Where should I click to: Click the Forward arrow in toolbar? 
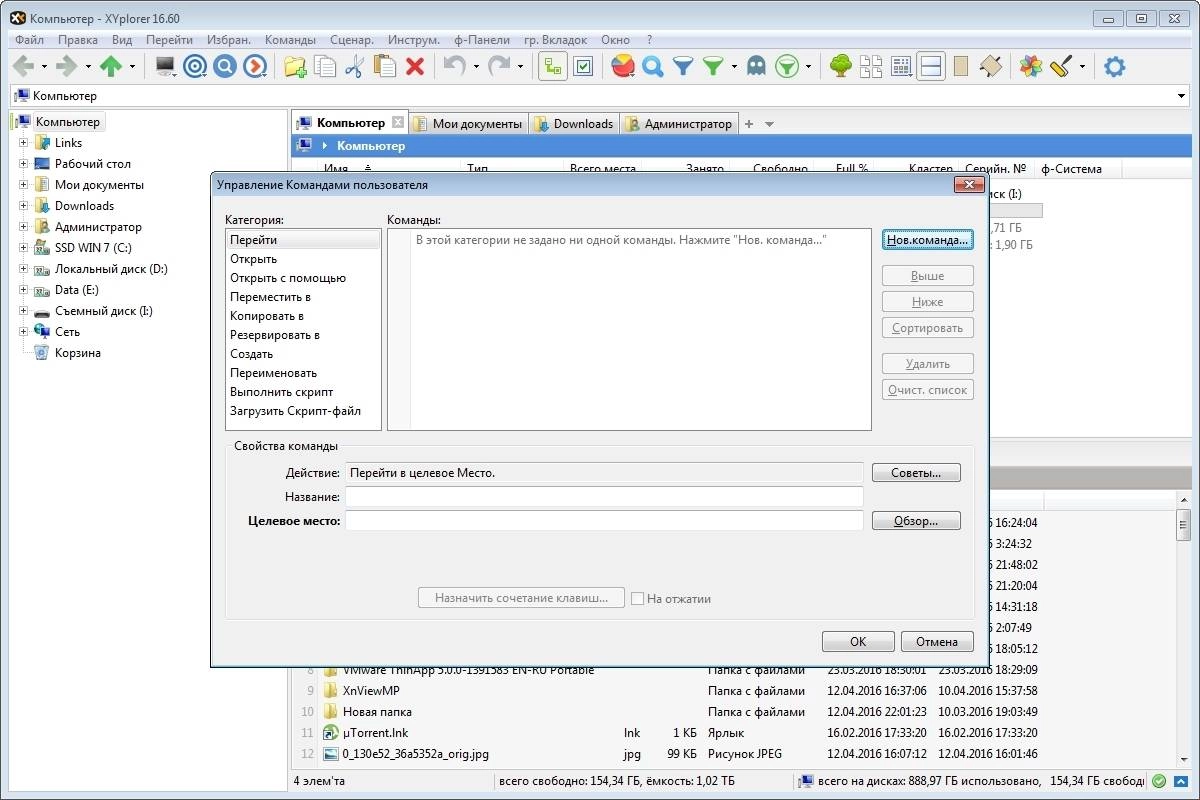coord(66,67)
